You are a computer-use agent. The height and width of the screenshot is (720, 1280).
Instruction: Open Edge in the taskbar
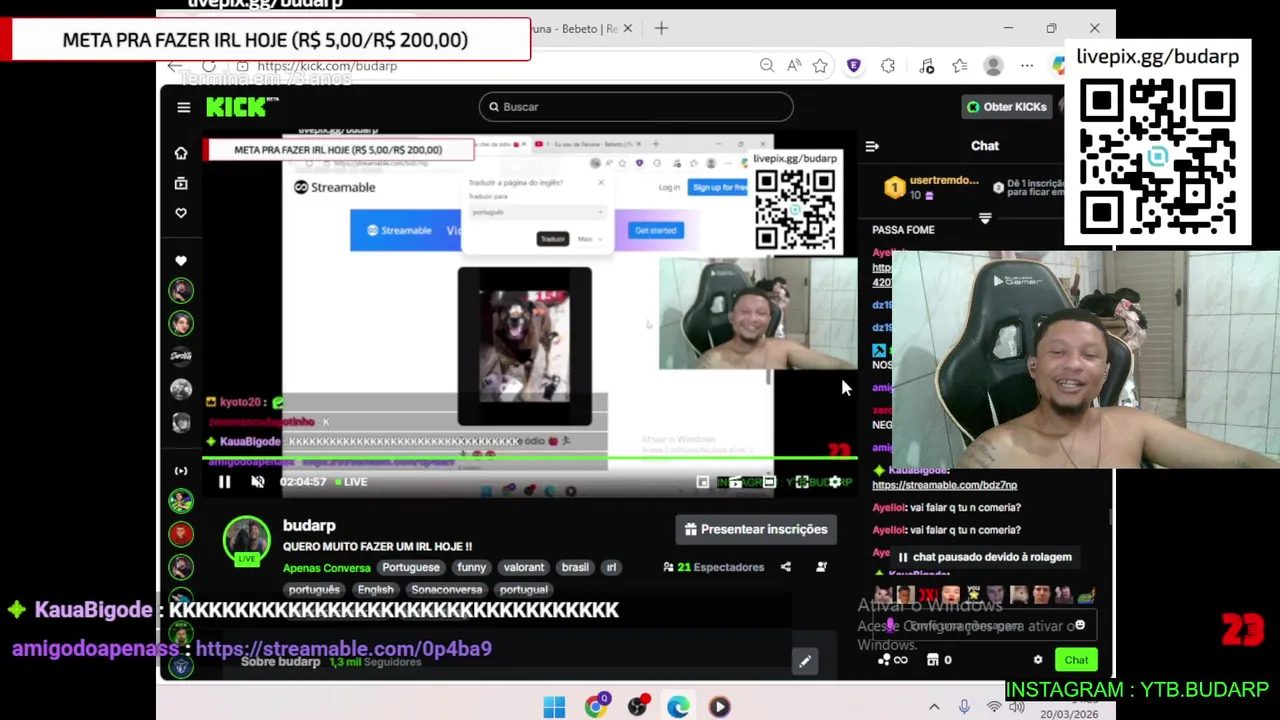[678, 707]
